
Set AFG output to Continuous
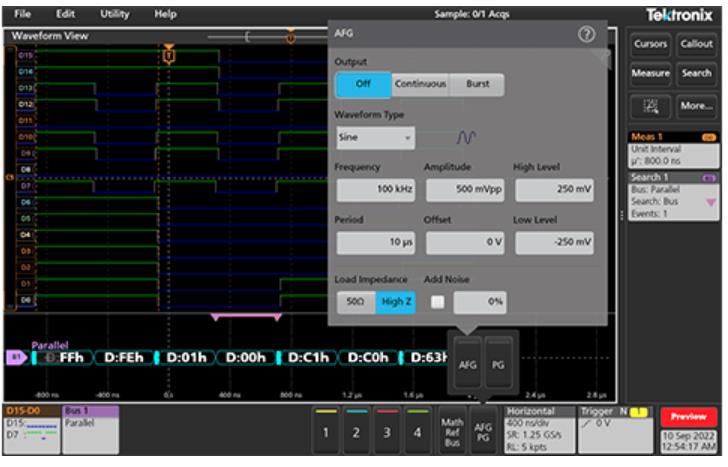419,84
